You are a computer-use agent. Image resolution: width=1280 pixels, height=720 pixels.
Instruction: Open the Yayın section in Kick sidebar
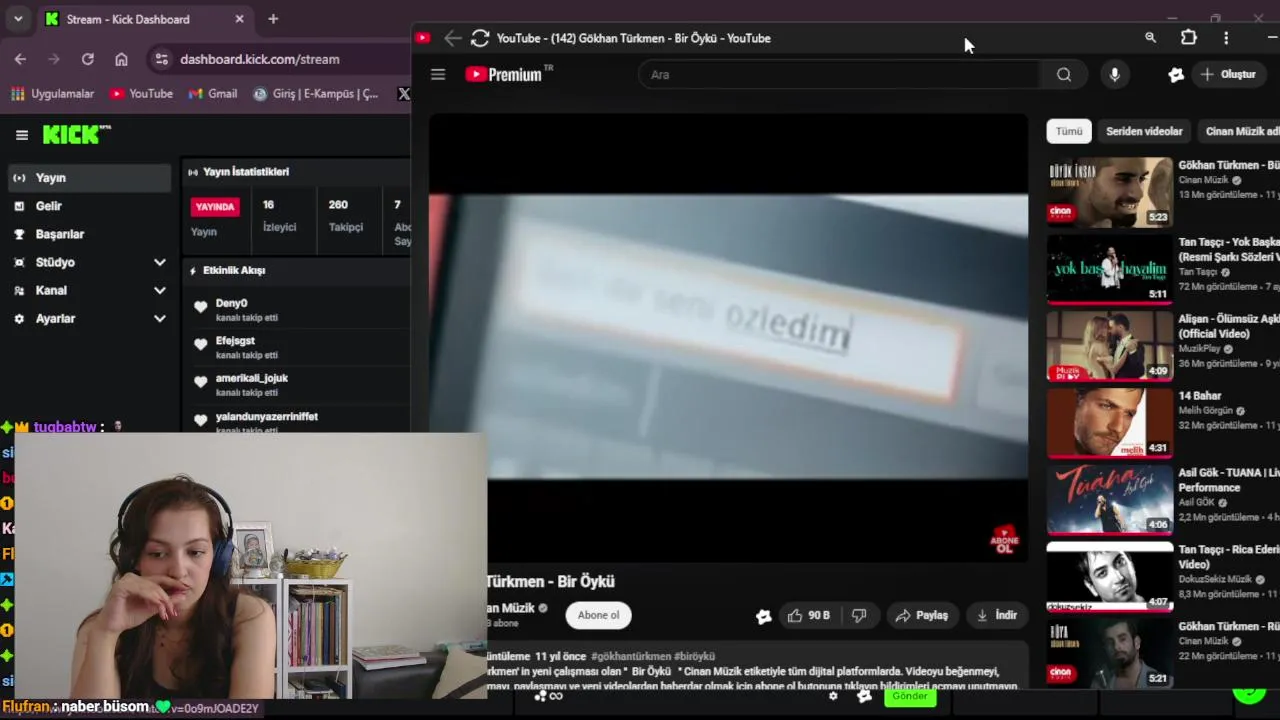90,178
